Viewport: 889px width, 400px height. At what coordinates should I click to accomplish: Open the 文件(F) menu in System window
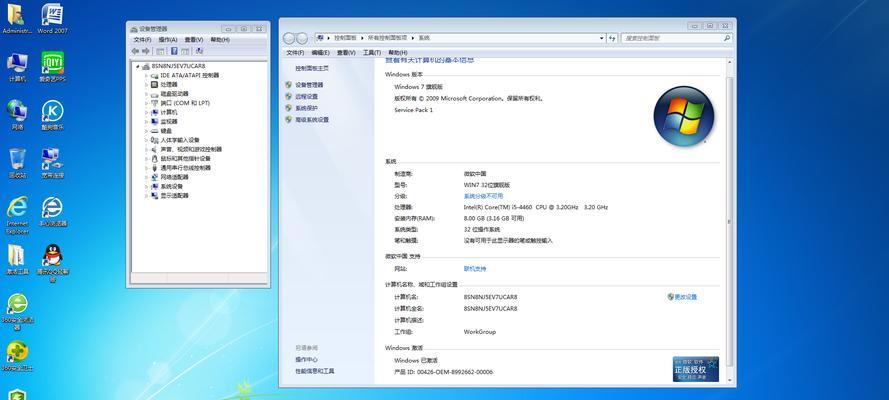coord(295,53)
